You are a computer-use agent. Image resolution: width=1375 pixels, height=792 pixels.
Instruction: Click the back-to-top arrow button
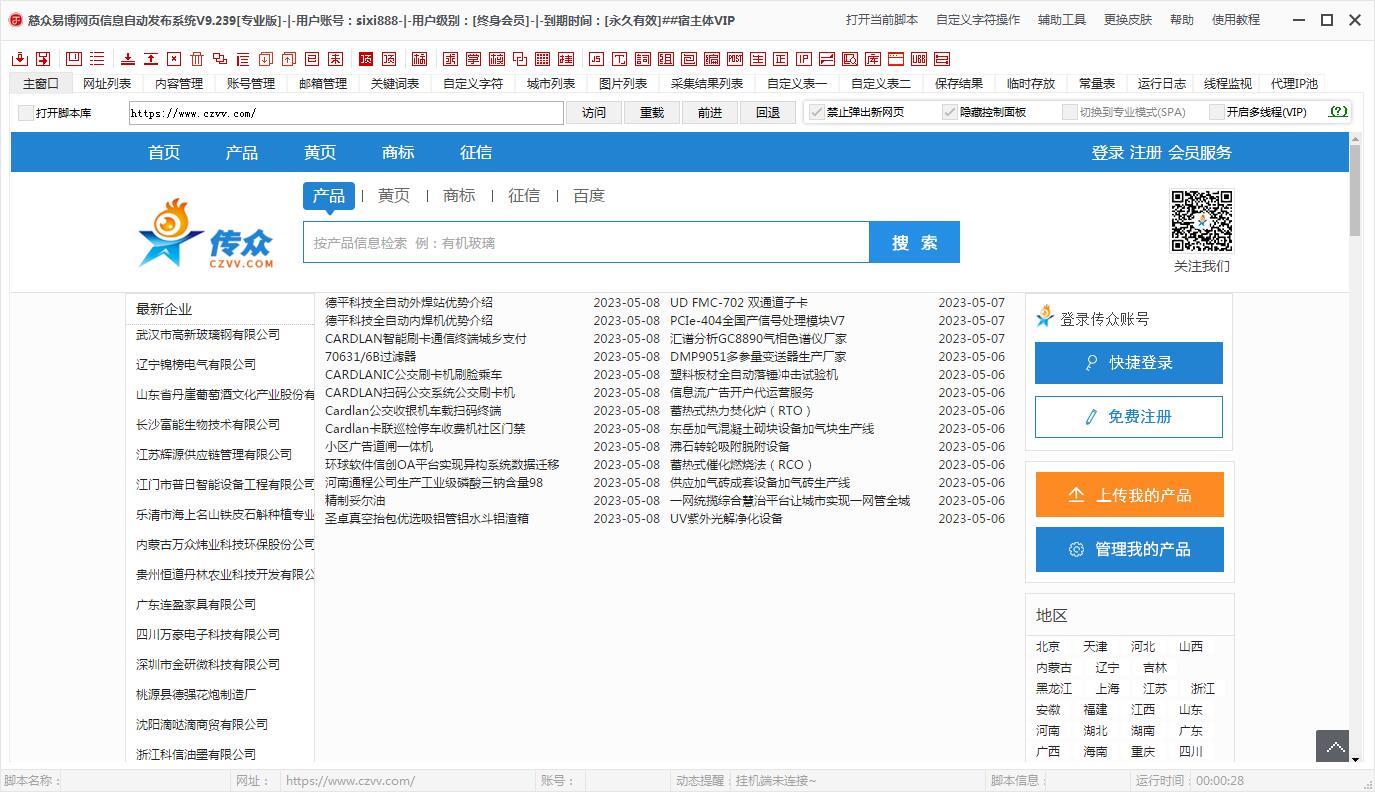1332,746
